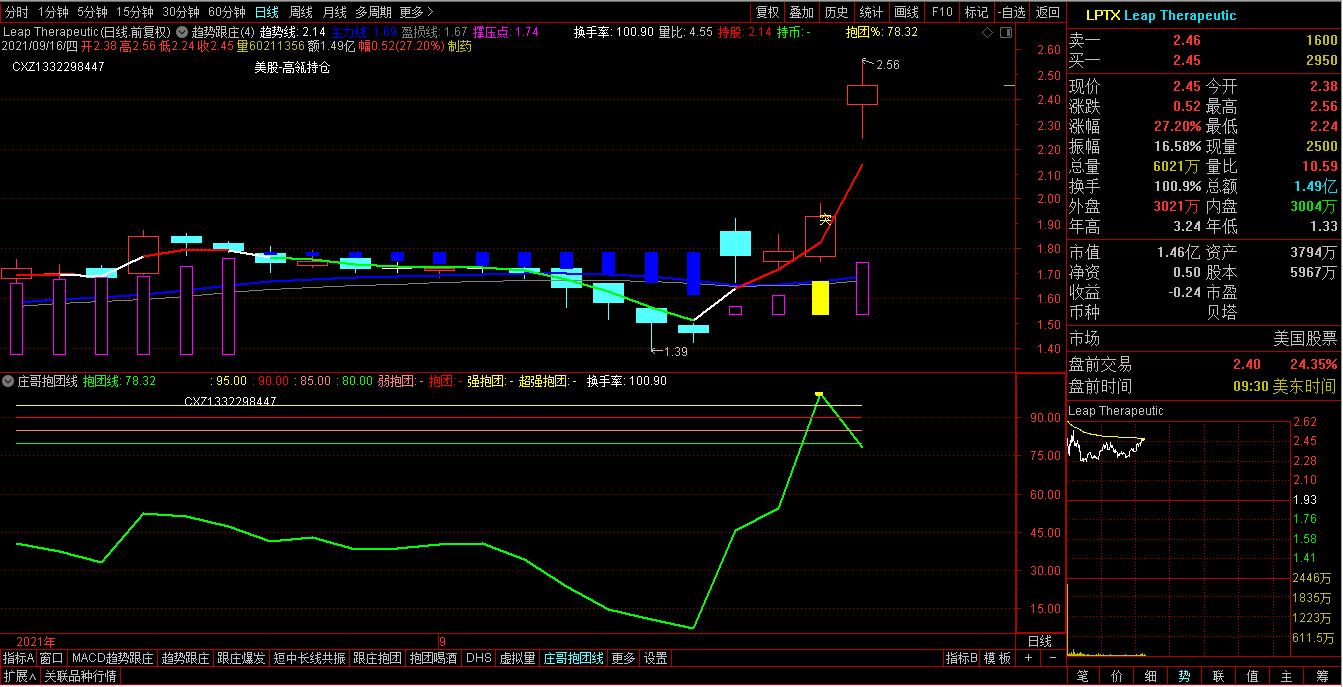The height and width of the screenshot is (687, 1343).
Task: Open 关联品种行情 related quotes
Action: click(x=80, y=676)
